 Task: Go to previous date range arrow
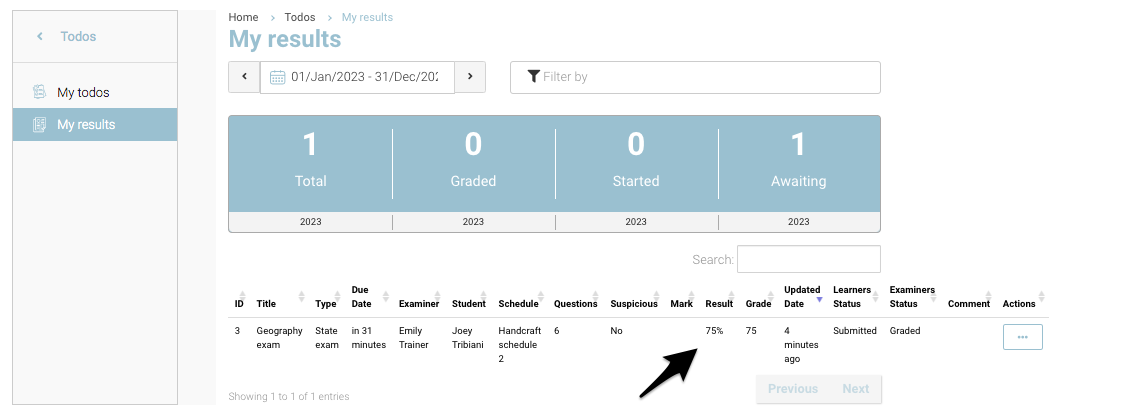[x=244, y=77]
